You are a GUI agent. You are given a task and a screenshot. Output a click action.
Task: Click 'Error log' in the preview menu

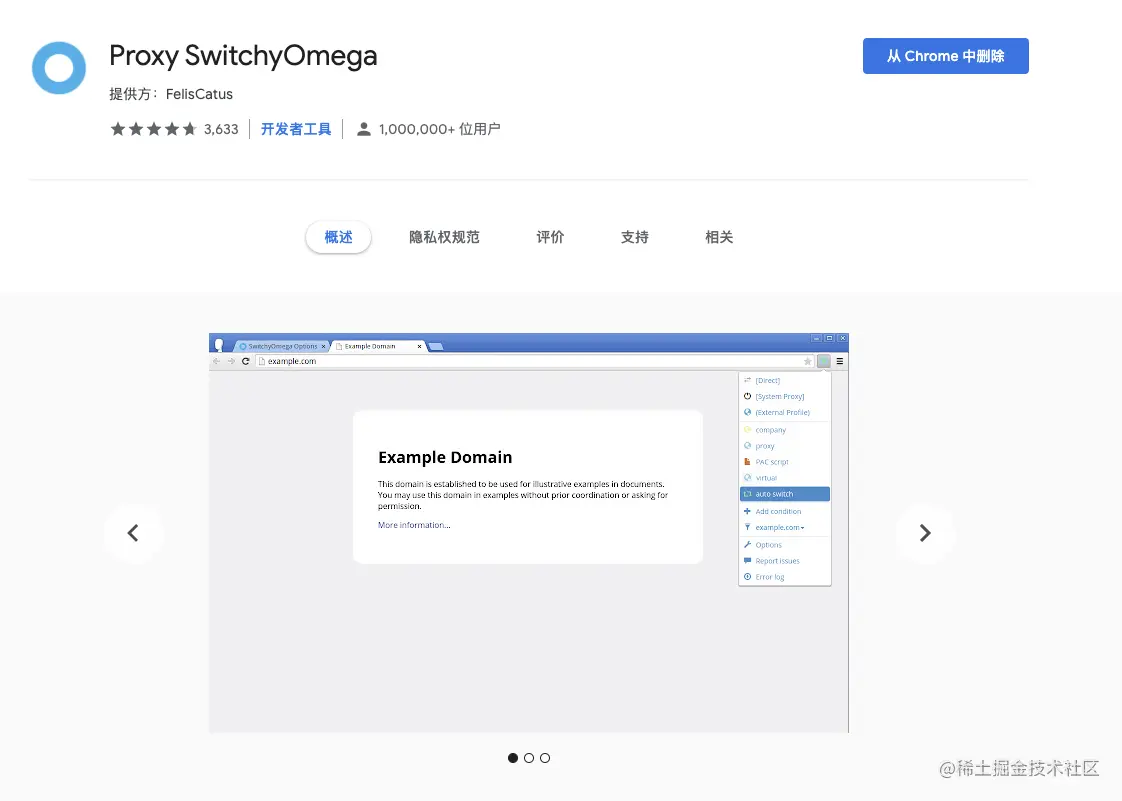[769, 577]
